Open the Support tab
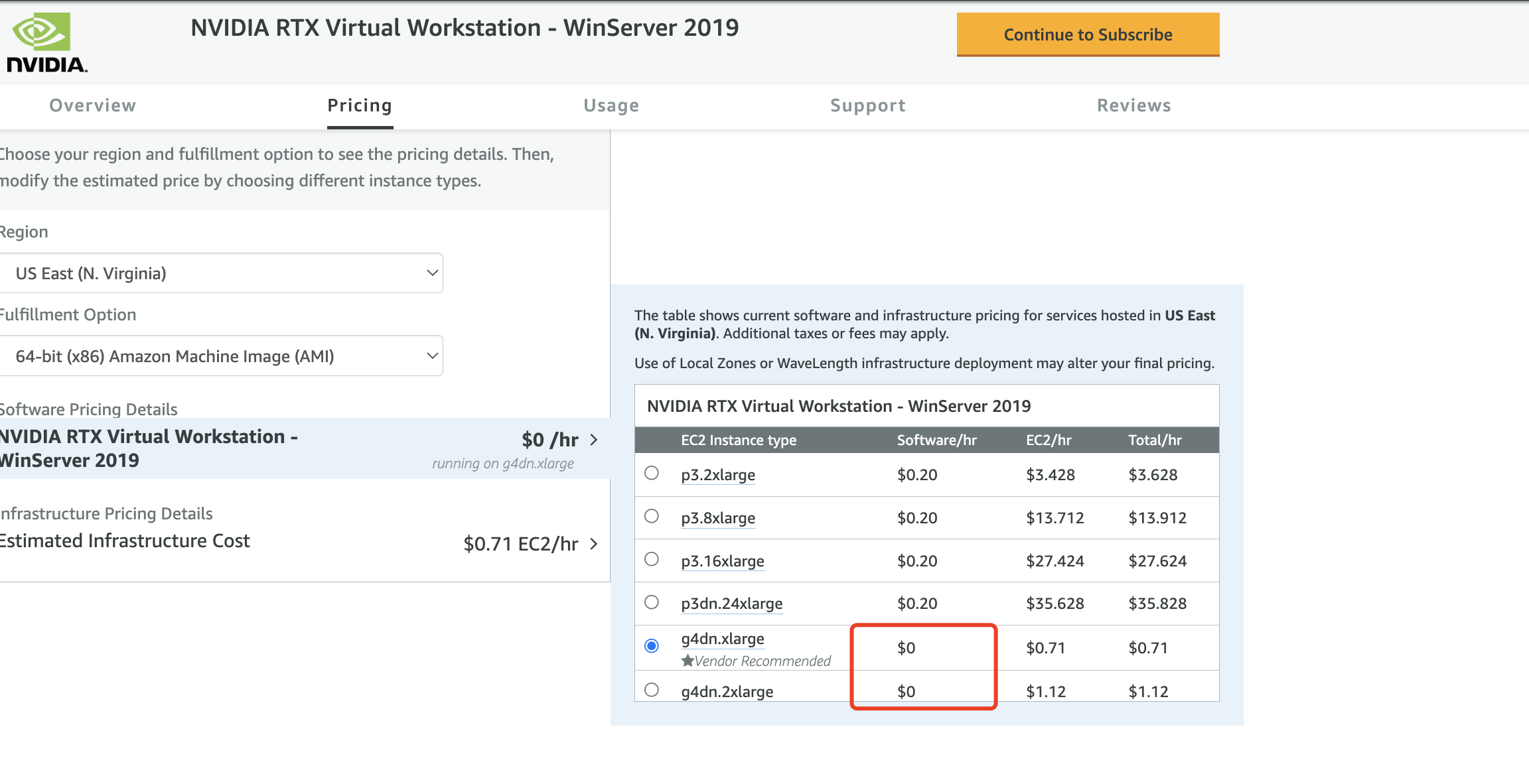The width and height of the screenshot is (1529, 784). [x=868, y=105]
